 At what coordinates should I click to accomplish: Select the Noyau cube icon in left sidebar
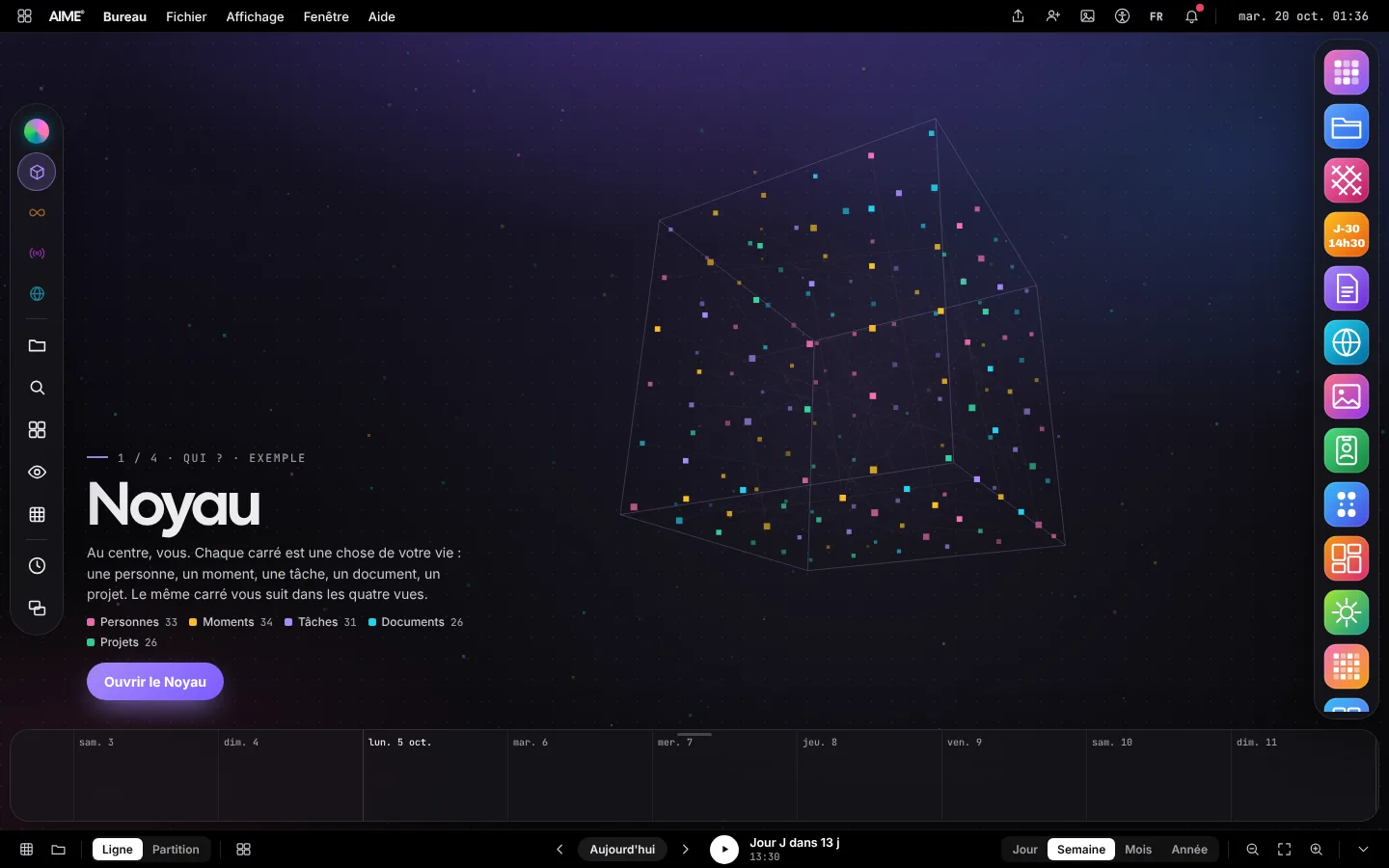37,173
